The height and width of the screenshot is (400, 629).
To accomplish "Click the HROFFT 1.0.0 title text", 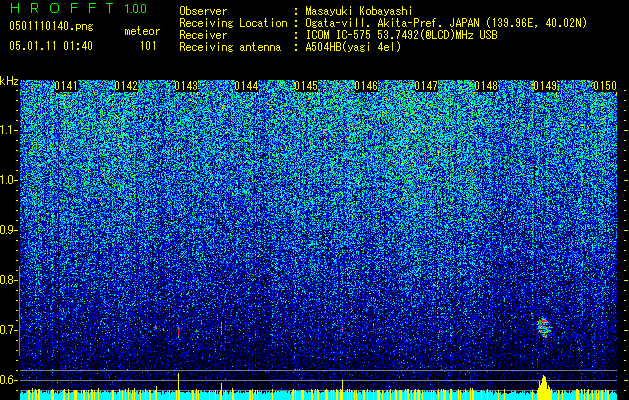I will tap(79, 8).
